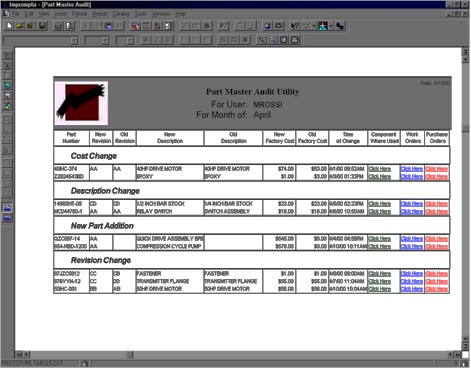Click the Zoom In magnifier icon
Viewport: 471px width, 369px height.
[261, 40]
